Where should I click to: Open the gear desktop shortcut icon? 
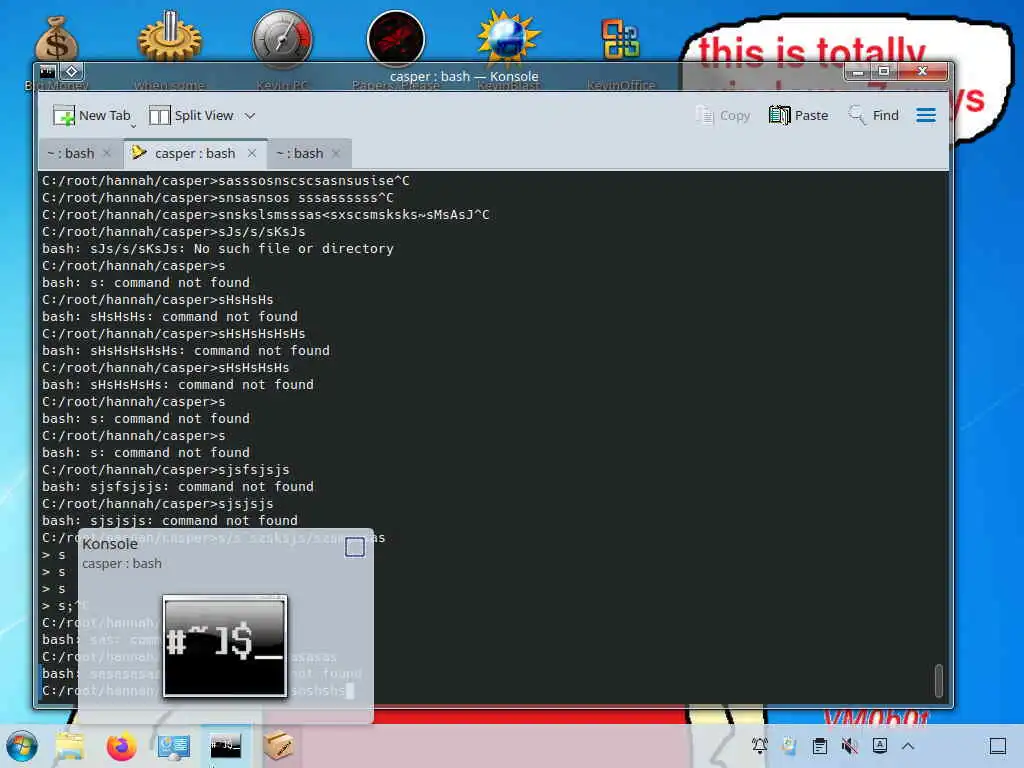(170, 36)
